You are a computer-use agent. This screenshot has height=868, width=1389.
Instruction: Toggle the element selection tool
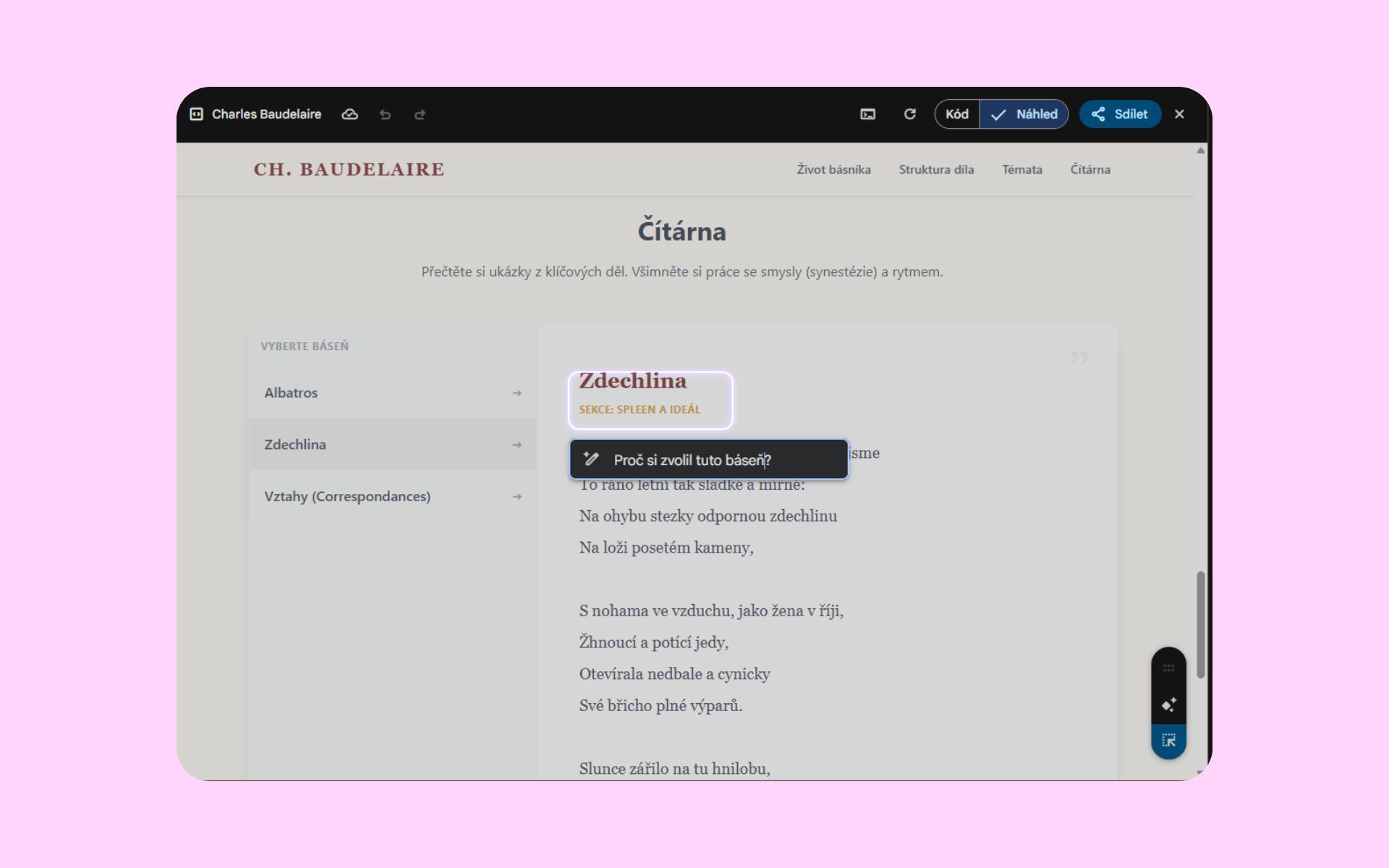pyautogui.click(x=1168, y=741)
